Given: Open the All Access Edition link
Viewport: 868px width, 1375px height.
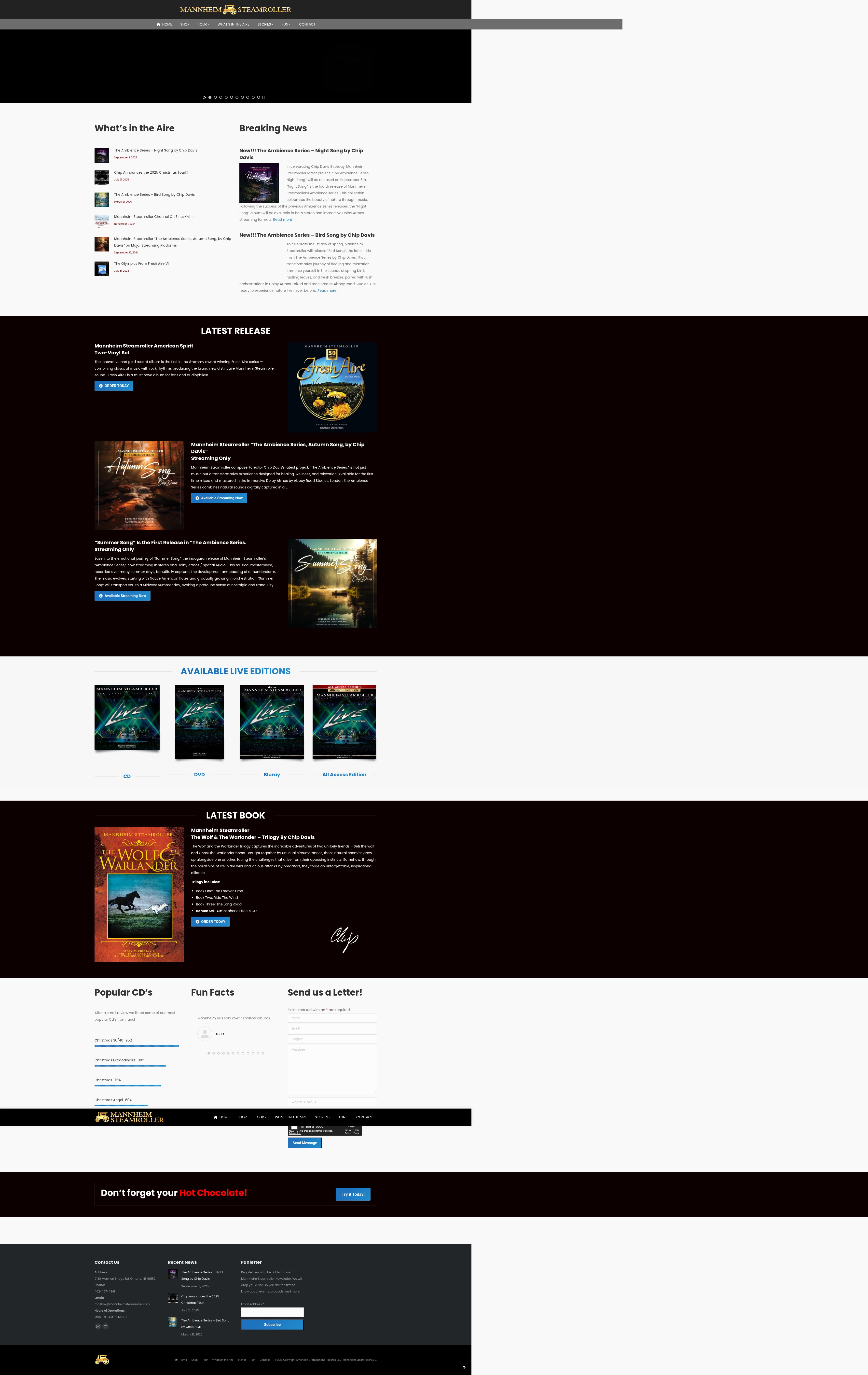Looking at the screenshot, I should tap(344, 775).
